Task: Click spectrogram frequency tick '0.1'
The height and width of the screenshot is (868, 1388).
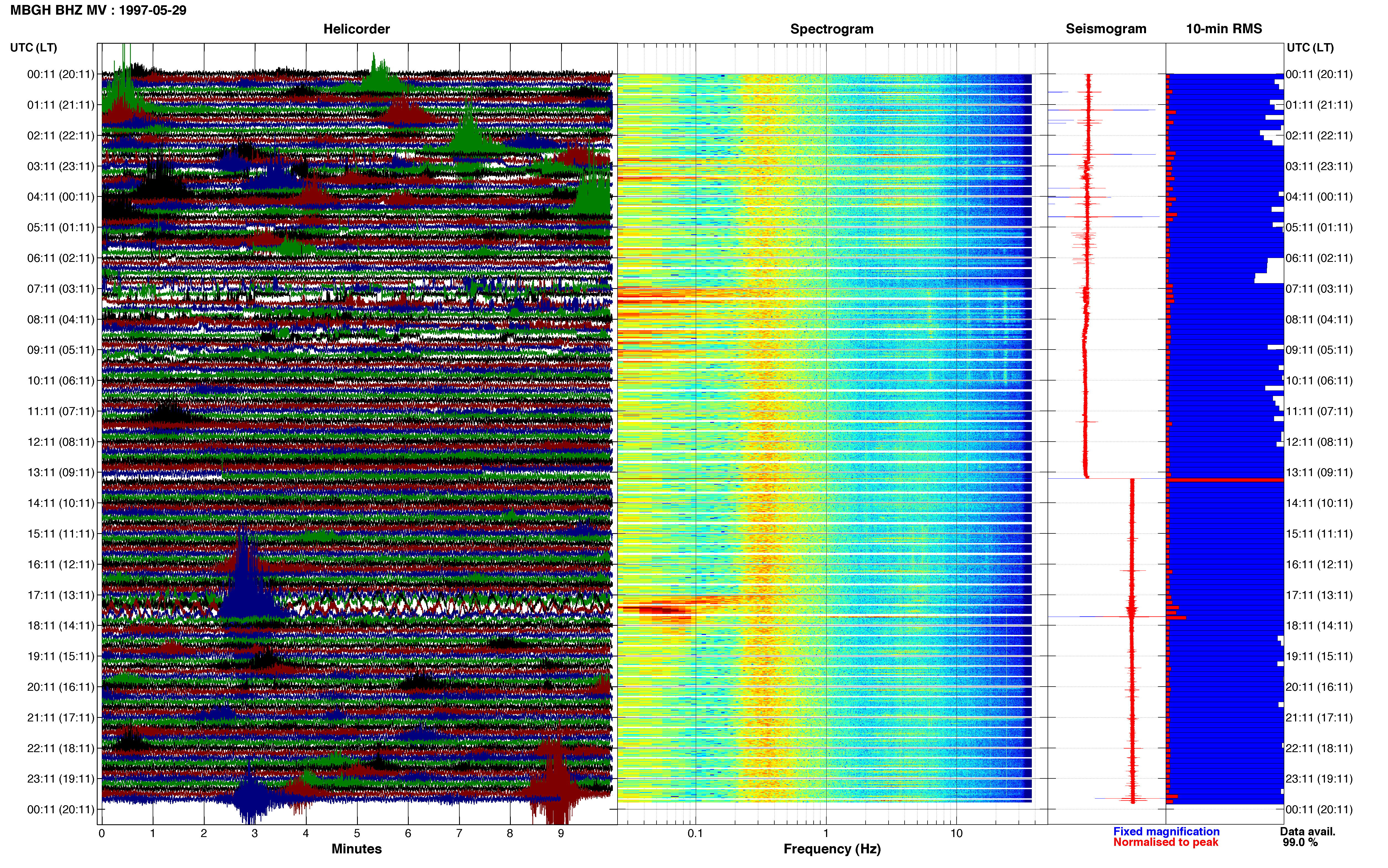Action: click(x=695, y=833)
